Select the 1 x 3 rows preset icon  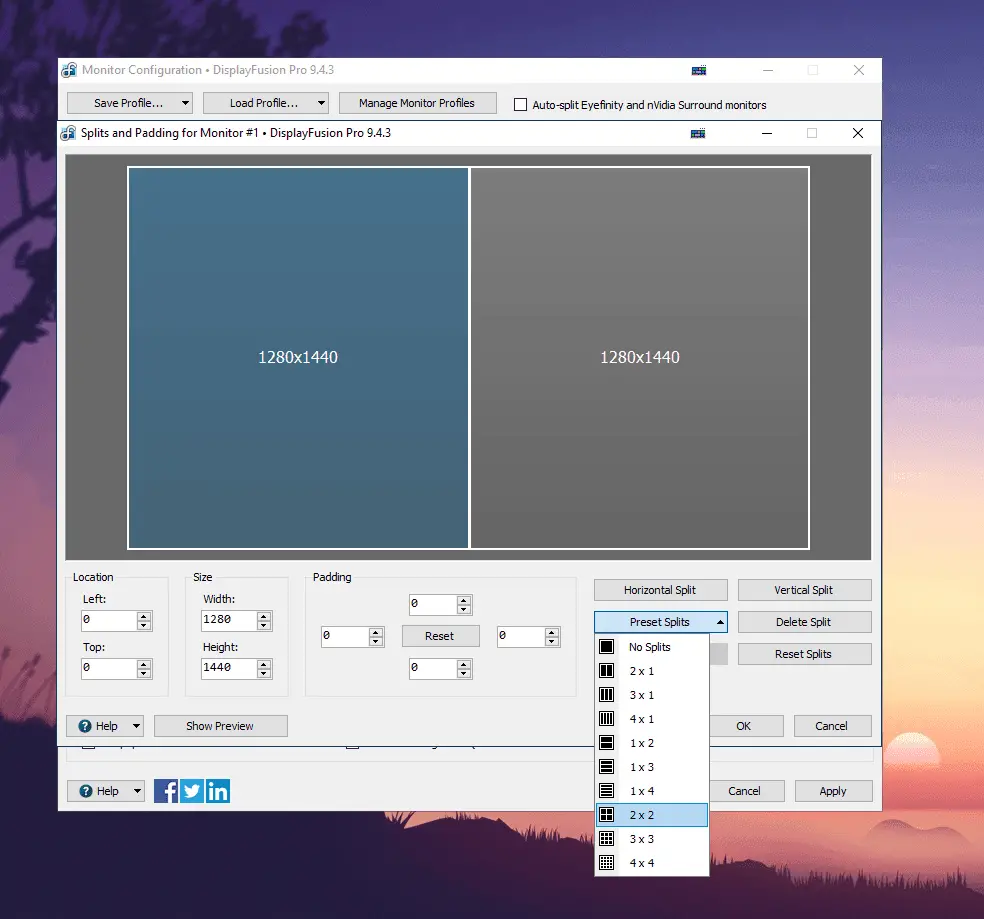(606, 766)
